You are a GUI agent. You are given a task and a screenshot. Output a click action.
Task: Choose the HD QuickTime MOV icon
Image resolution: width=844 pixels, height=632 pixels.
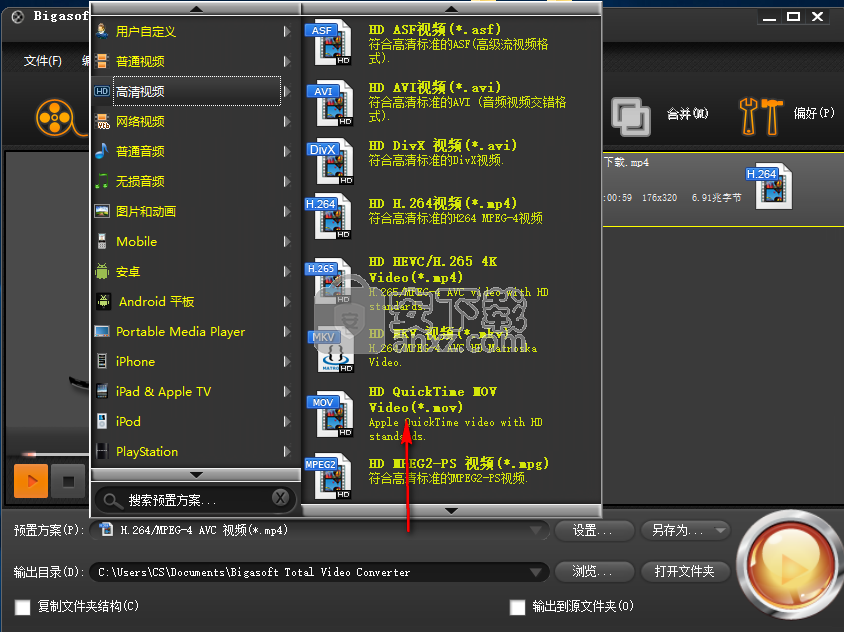(330, 415)
